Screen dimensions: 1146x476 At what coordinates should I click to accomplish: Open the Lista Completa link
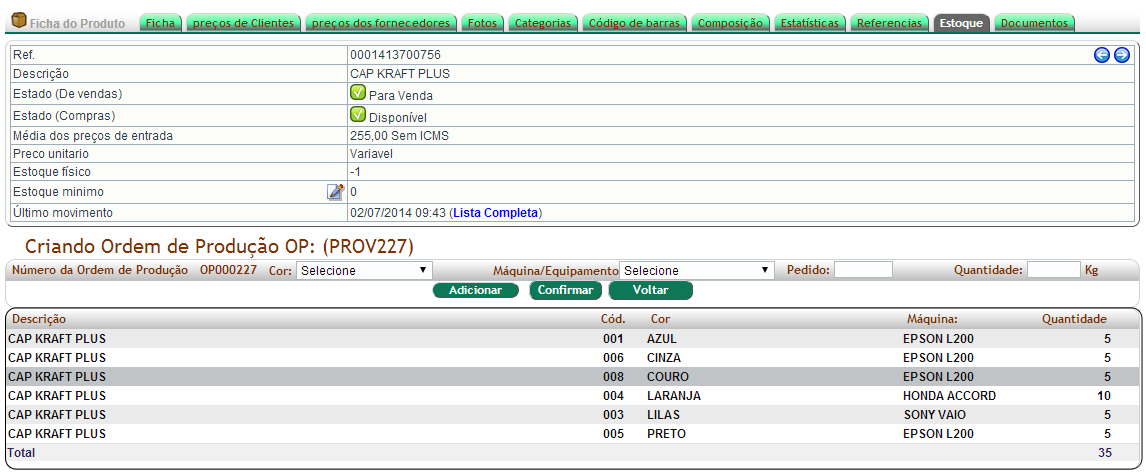coord(495,213)
